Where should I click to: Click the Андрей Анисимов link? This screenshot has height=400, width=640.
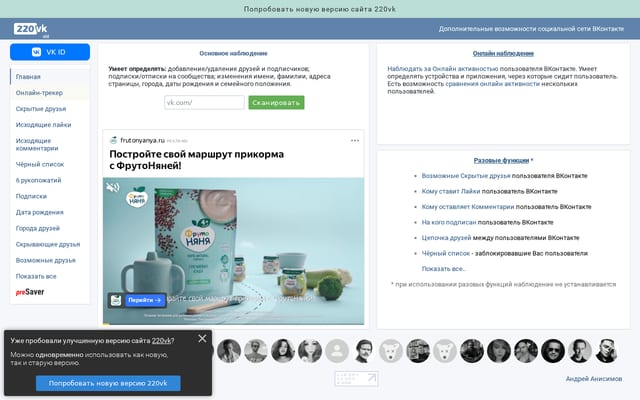[593, 379]
